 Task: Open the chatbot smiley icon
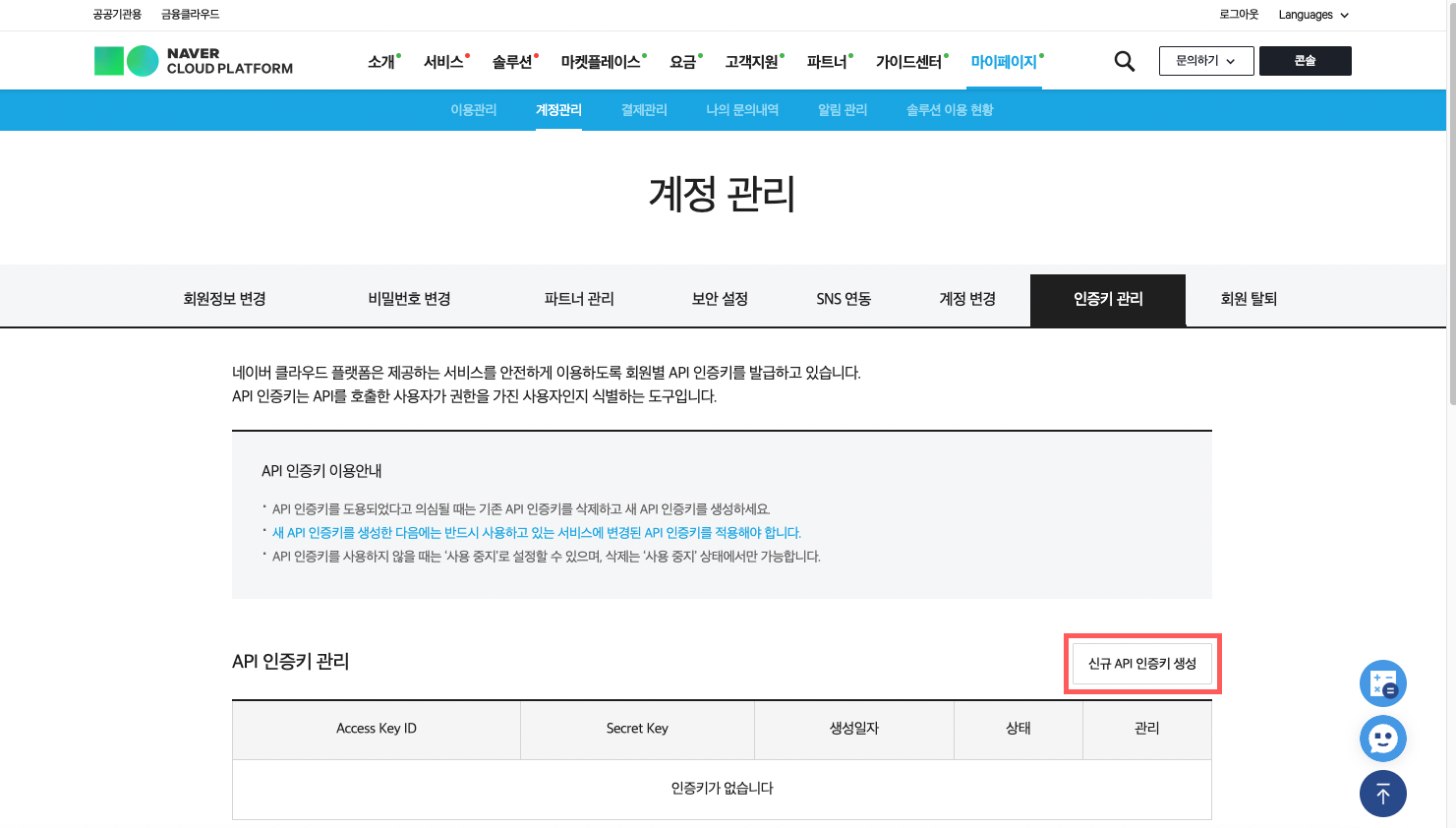1382,739
